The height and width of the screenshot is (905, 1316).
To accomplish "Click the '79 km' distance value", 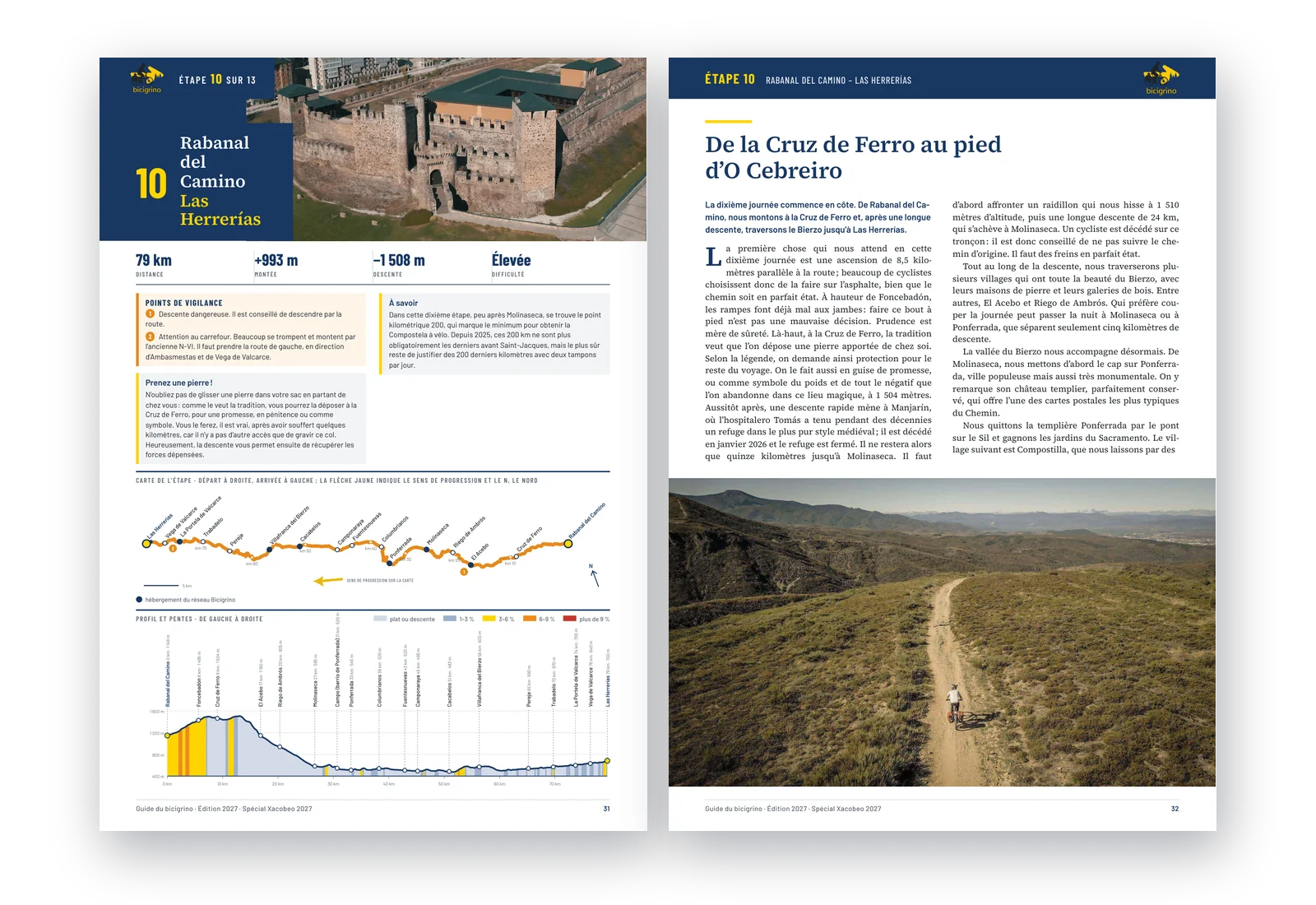I will coord(154,260).
